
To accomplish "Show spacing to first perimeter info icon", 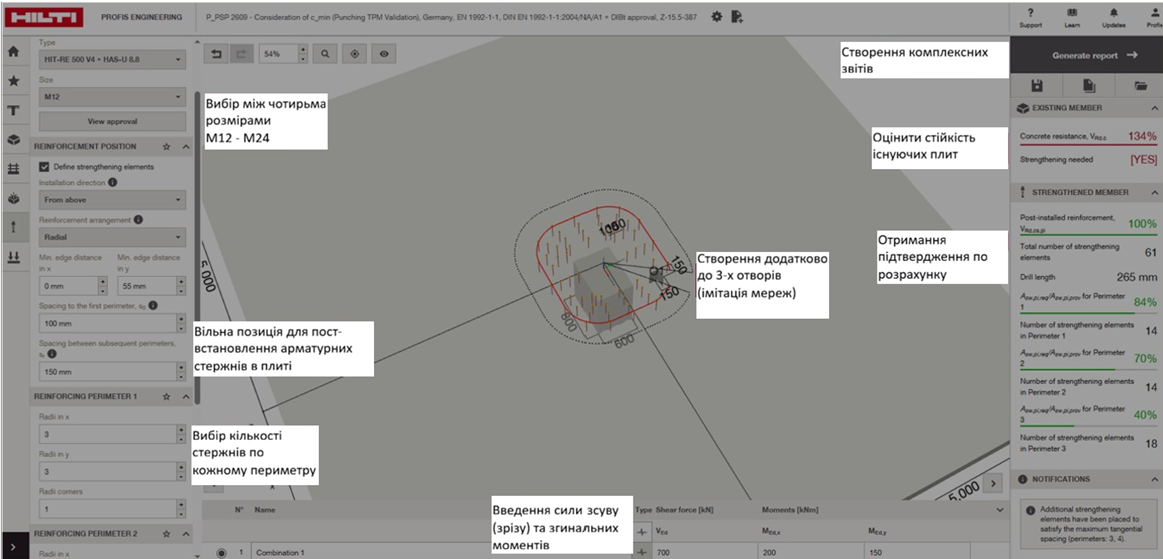I will pos(153,305).
